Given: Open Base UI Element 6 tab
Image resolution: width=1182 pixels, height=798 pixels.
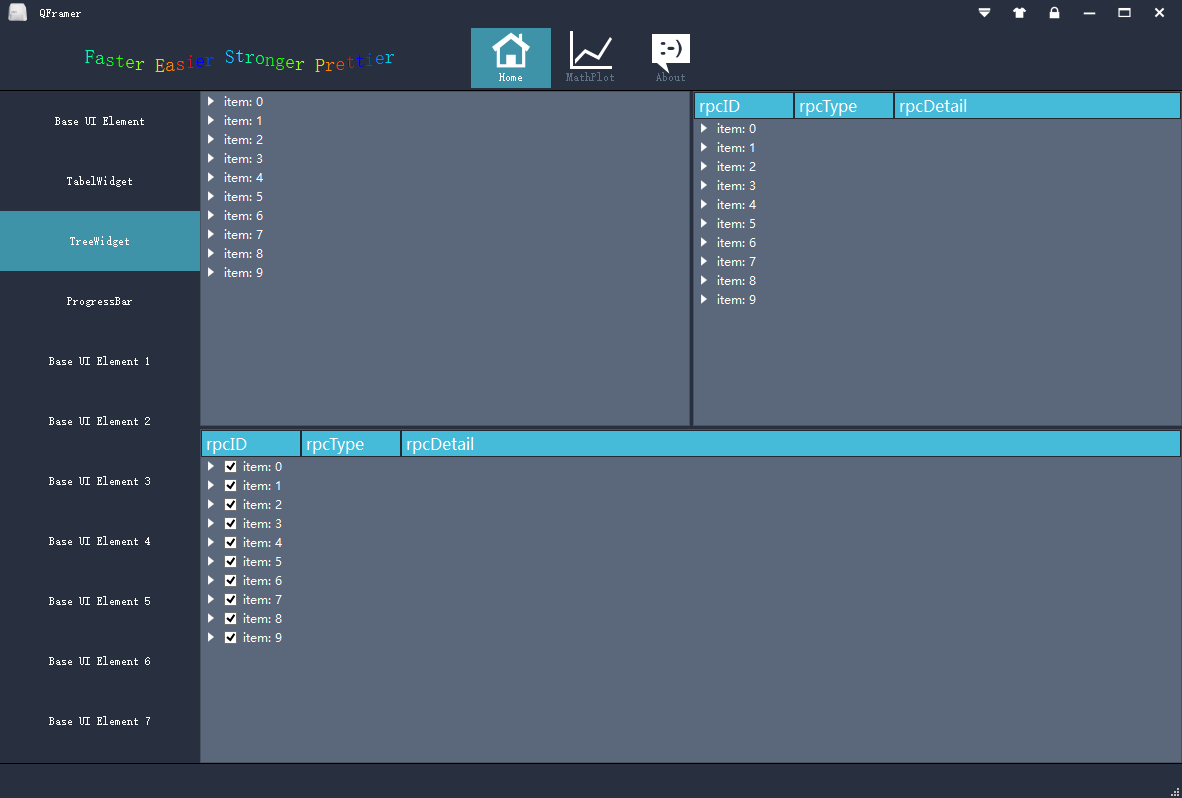Looking at the screenshot, I should pyautogui.click(x=100, y=661).
